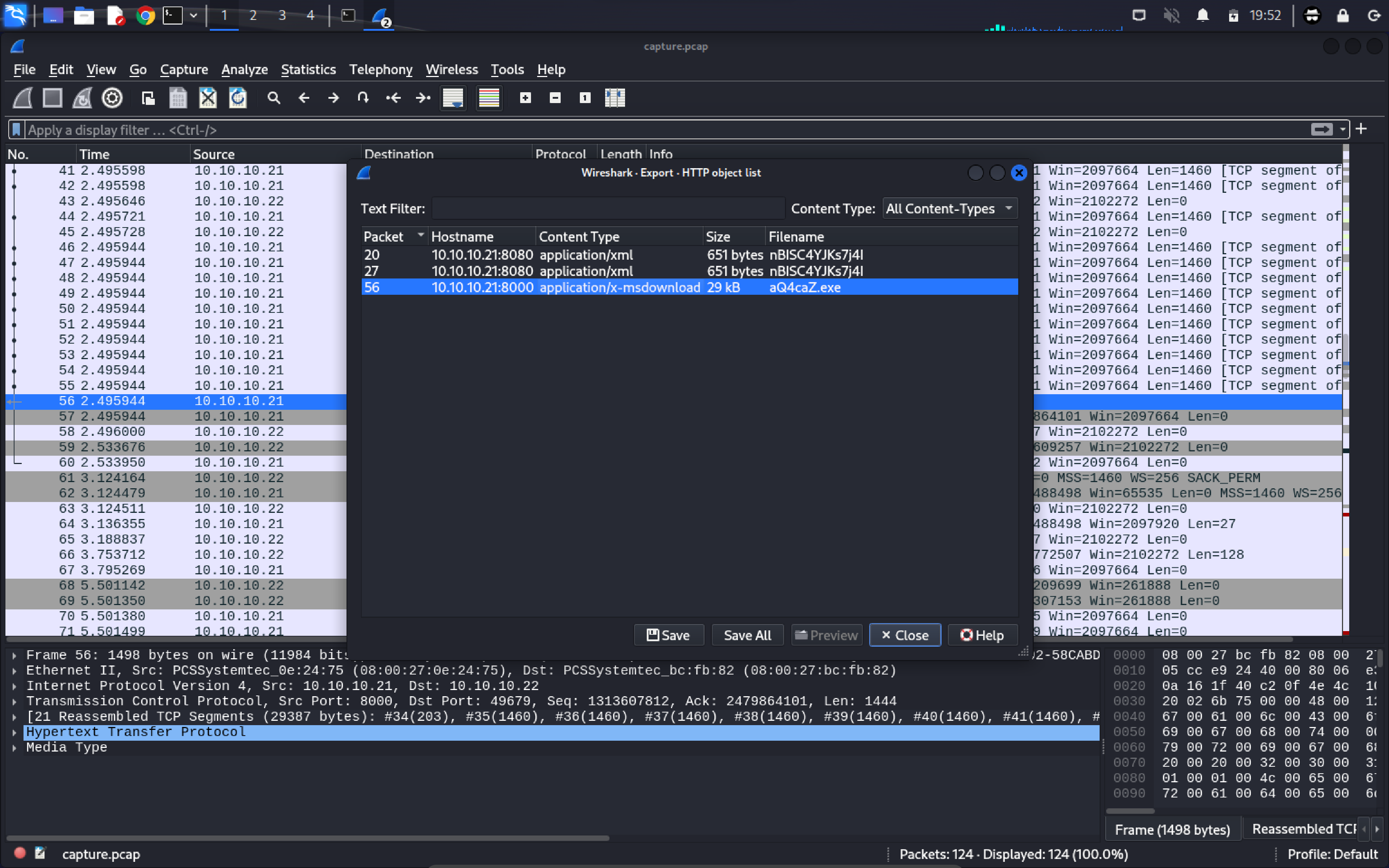Open the Statistics menu
Viewport: 1389px width, 868px height.
tap(308, 69)
